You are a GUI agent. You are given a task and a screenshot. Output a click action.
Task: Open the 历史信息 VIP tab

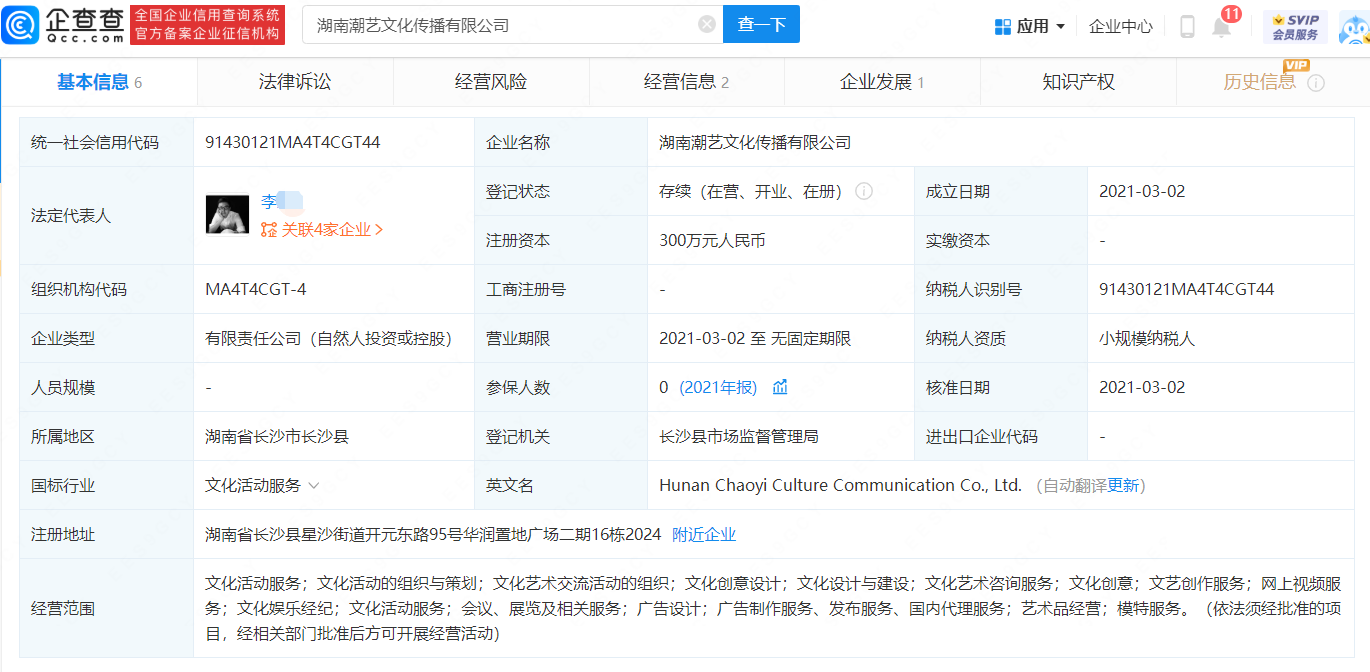tap(1260, 82)
